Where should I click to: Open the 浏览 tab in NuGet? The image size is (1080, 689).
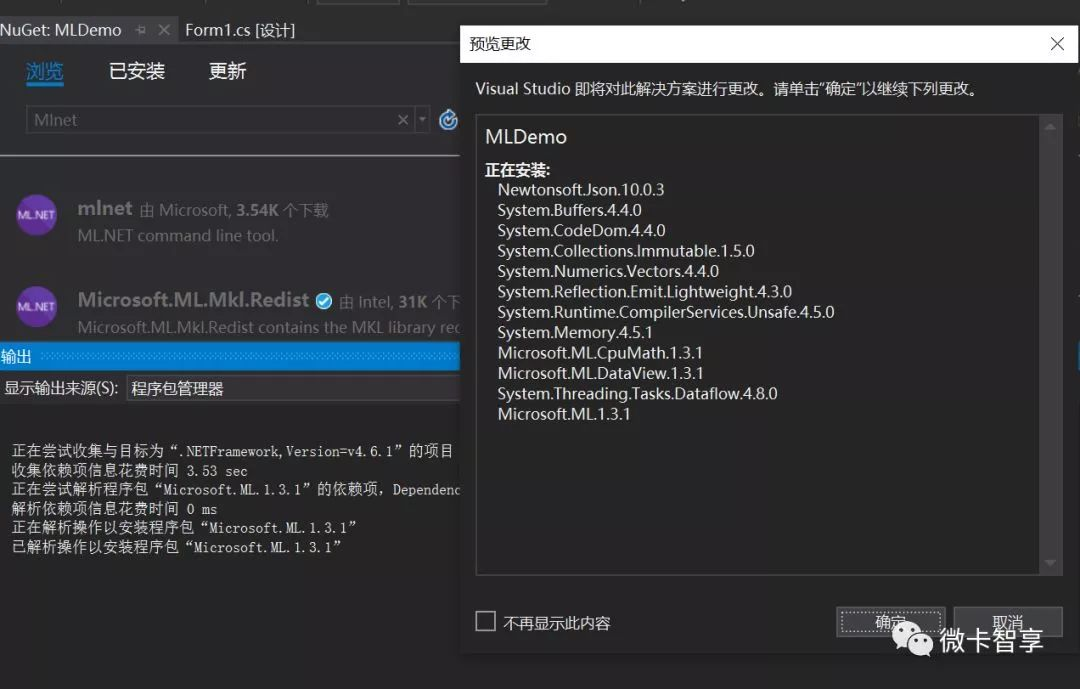pos(45,71)
